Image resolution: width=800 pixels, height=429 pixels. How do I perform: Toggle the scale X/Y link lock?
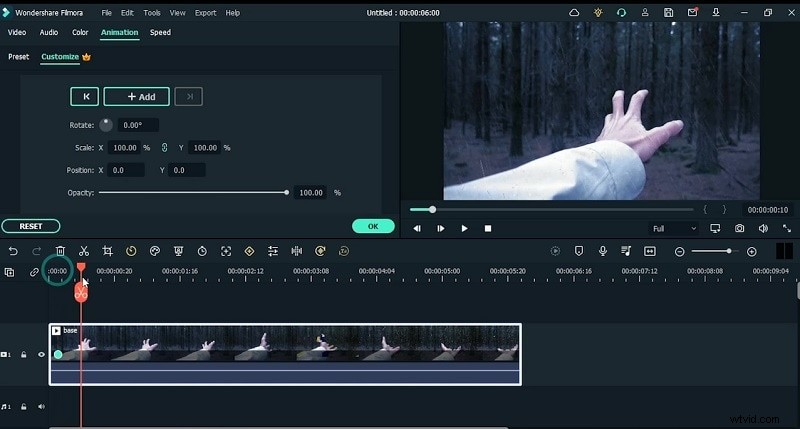pyautogui.click(x=165, y=148)
